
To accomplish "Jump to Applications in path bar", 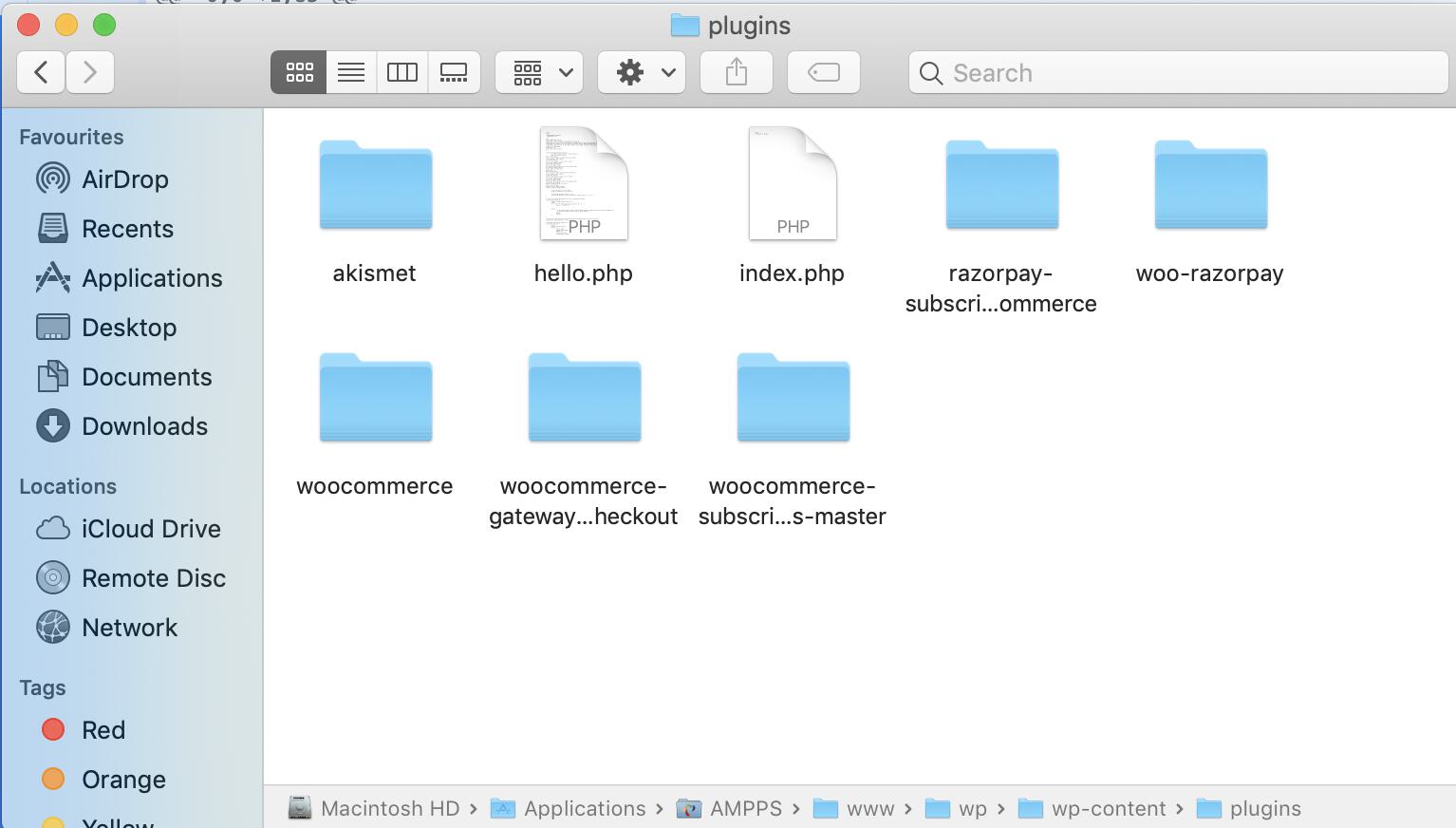I will click(568, 808).
